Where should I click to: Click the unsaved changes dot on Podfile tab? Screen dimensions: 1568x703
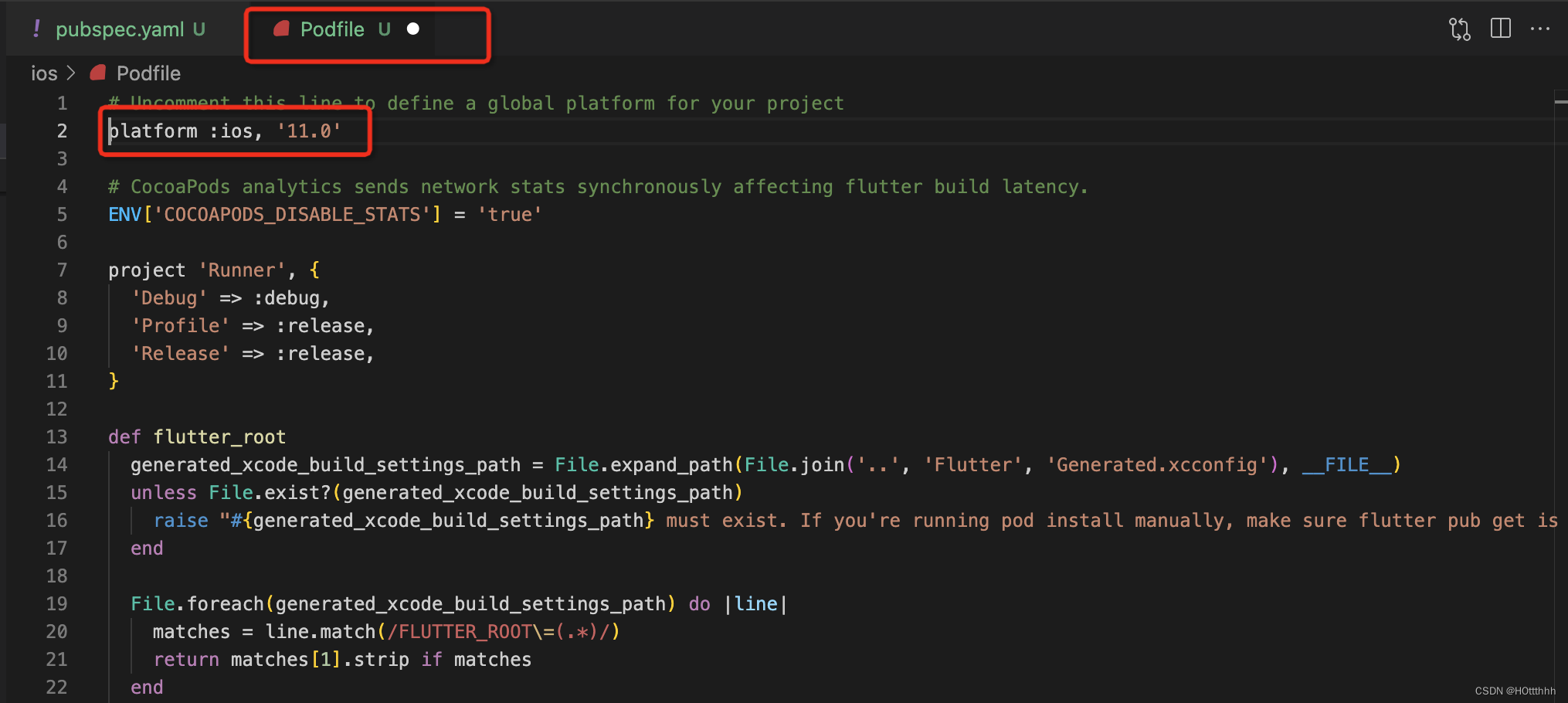(x=413, y=29)
